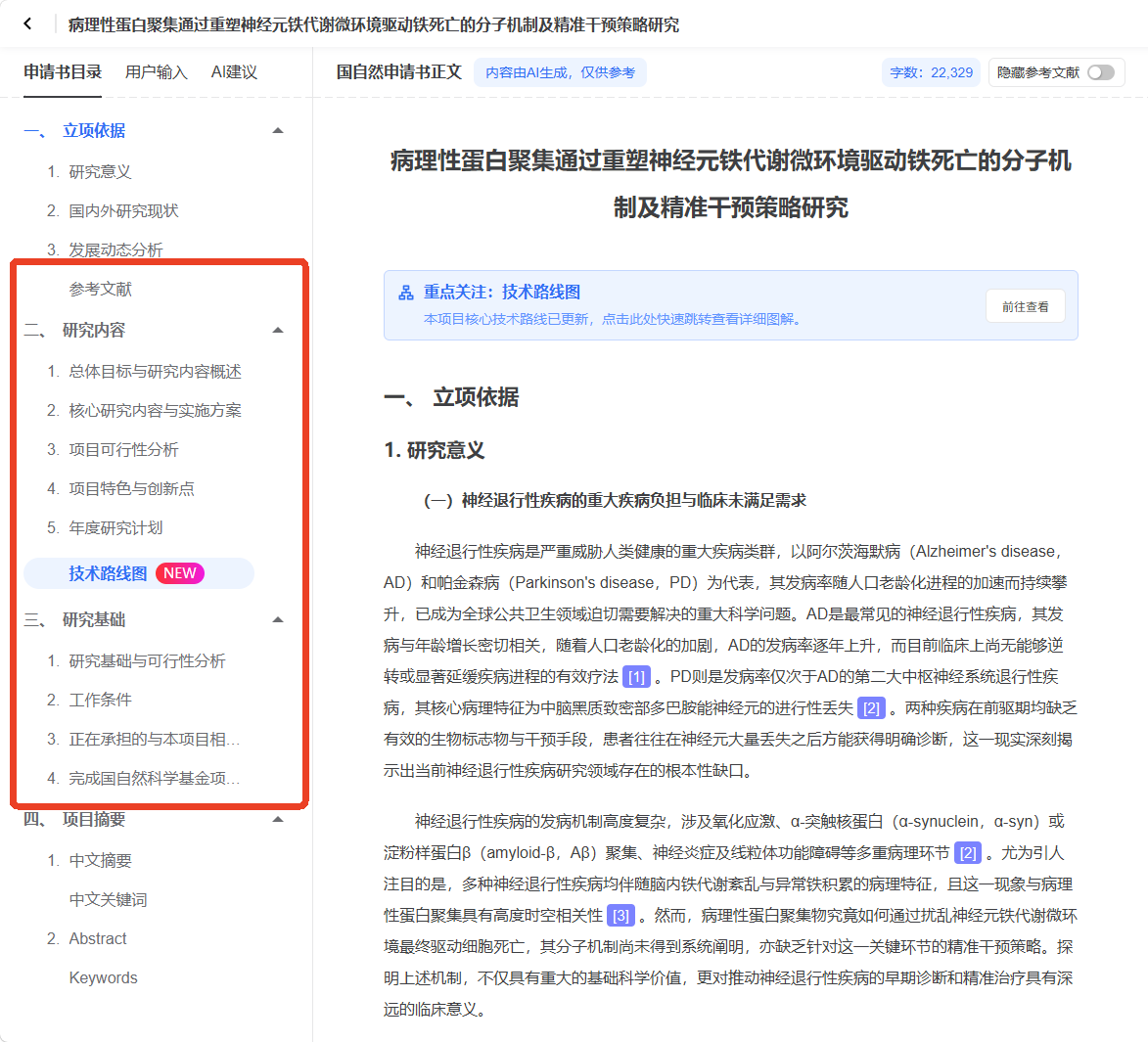The width and height of the screenshot is (1148, 1042).
Task: Go to 研究基础与可行性分析
Action: pos(147,661)
